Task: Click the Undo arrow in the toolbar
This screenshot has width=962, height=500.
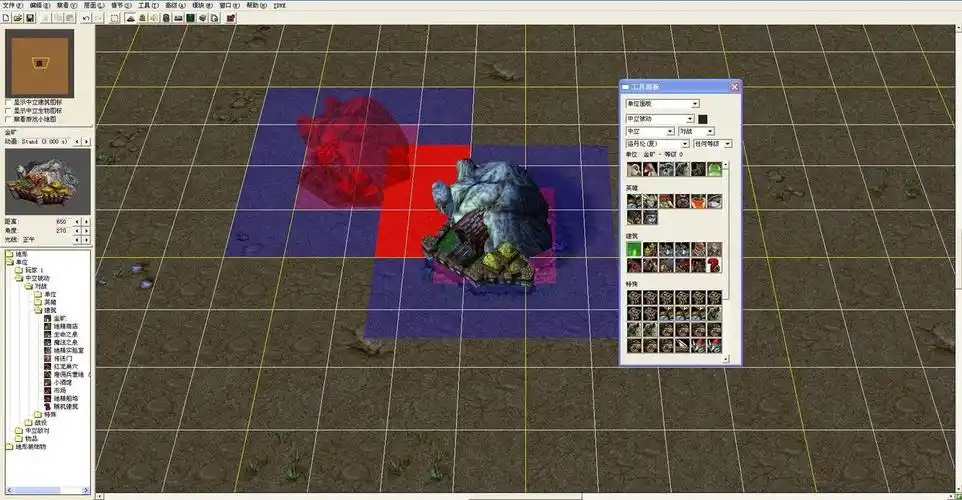Action: pos(85,18)
